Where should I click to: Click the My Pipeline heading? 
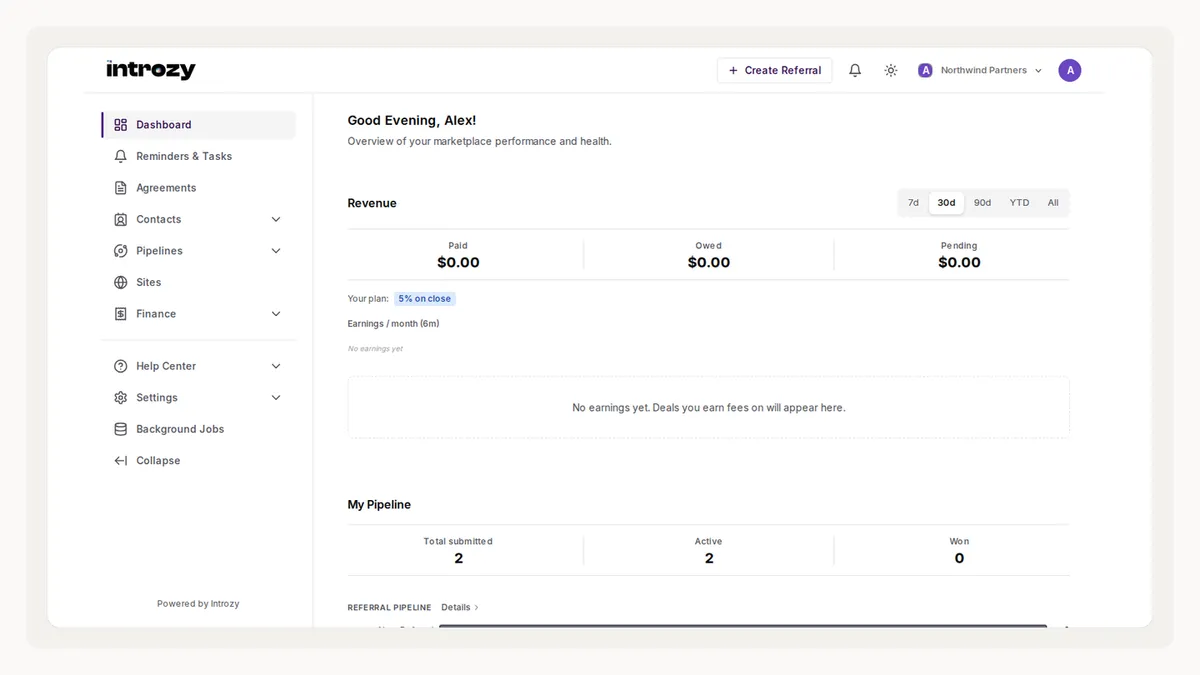(379, 505)
